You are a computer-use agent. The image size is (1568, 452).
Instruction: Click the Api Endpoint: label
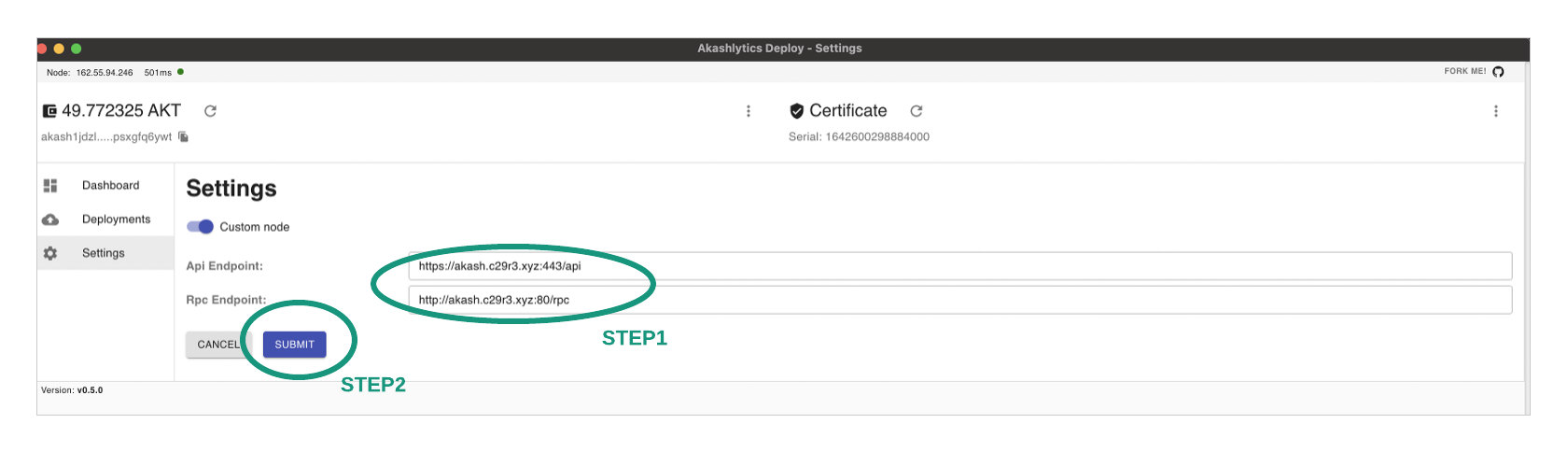[x=224, y=266]
